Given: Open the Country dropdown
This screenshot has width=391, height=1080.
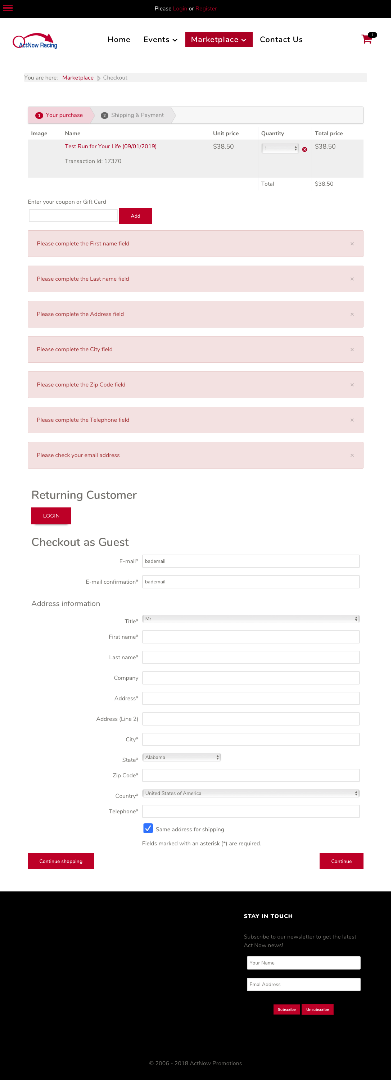Looking at the screenshot, I should click(251, 793).
